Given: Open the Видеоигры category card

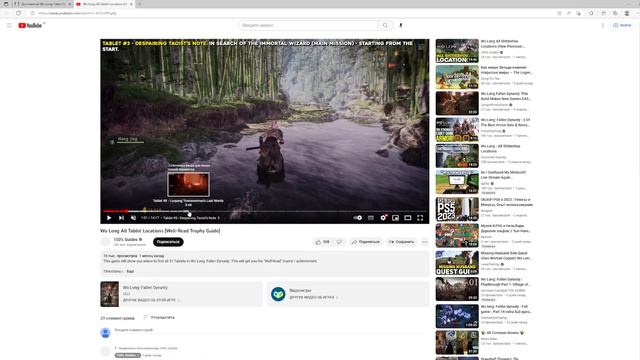Looking at the screenshot, I should click(348, 294).
